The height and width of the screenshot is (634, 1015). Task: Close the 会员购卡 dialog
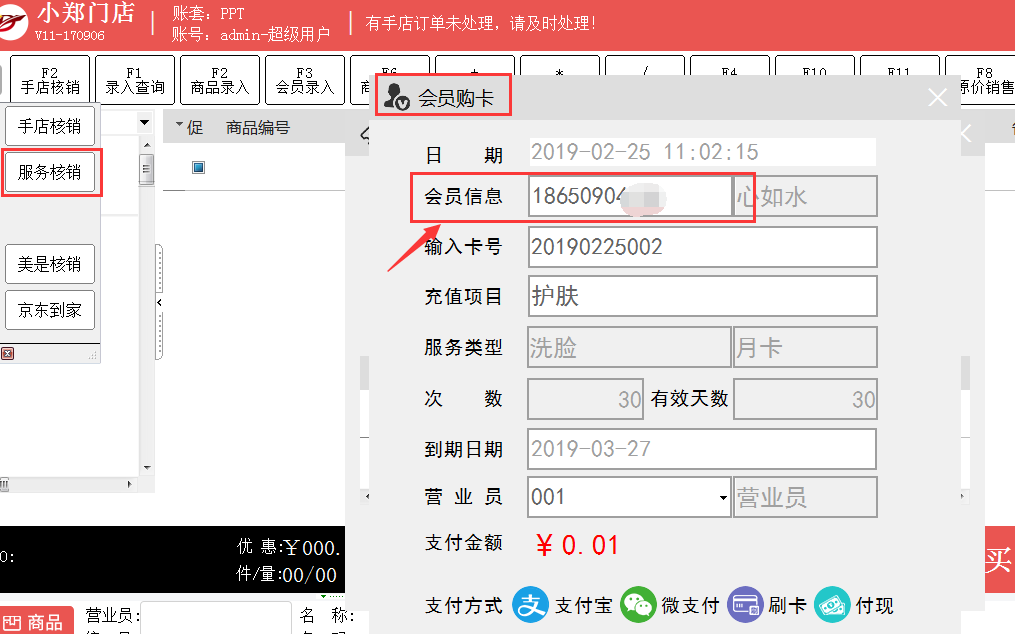pos(937,98)
